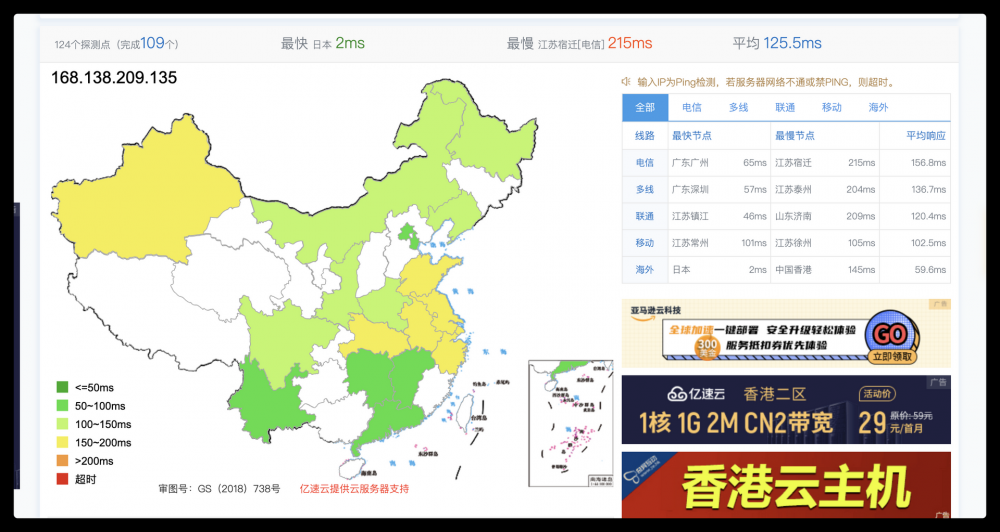Click the >200ms legend color swatch
This screenshot has width=1000, height=532.
(x=62, y=461)
